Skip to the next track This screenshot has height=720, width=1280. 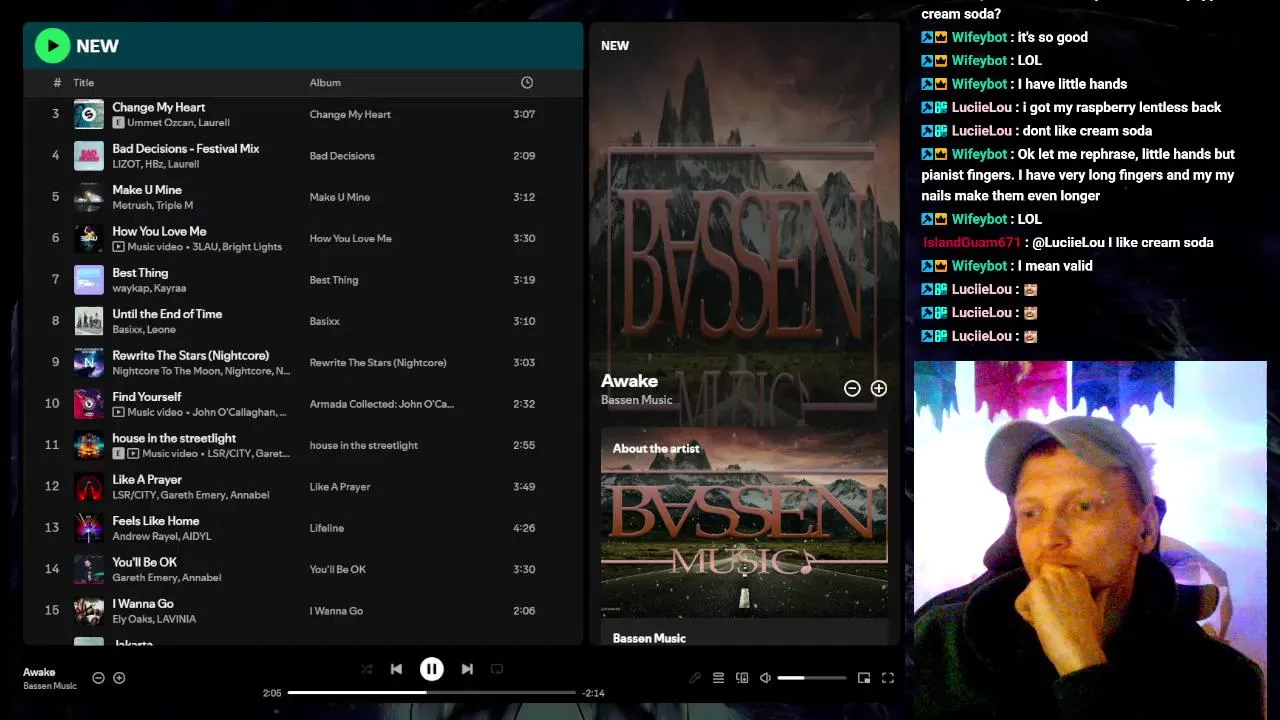point(467,669)
